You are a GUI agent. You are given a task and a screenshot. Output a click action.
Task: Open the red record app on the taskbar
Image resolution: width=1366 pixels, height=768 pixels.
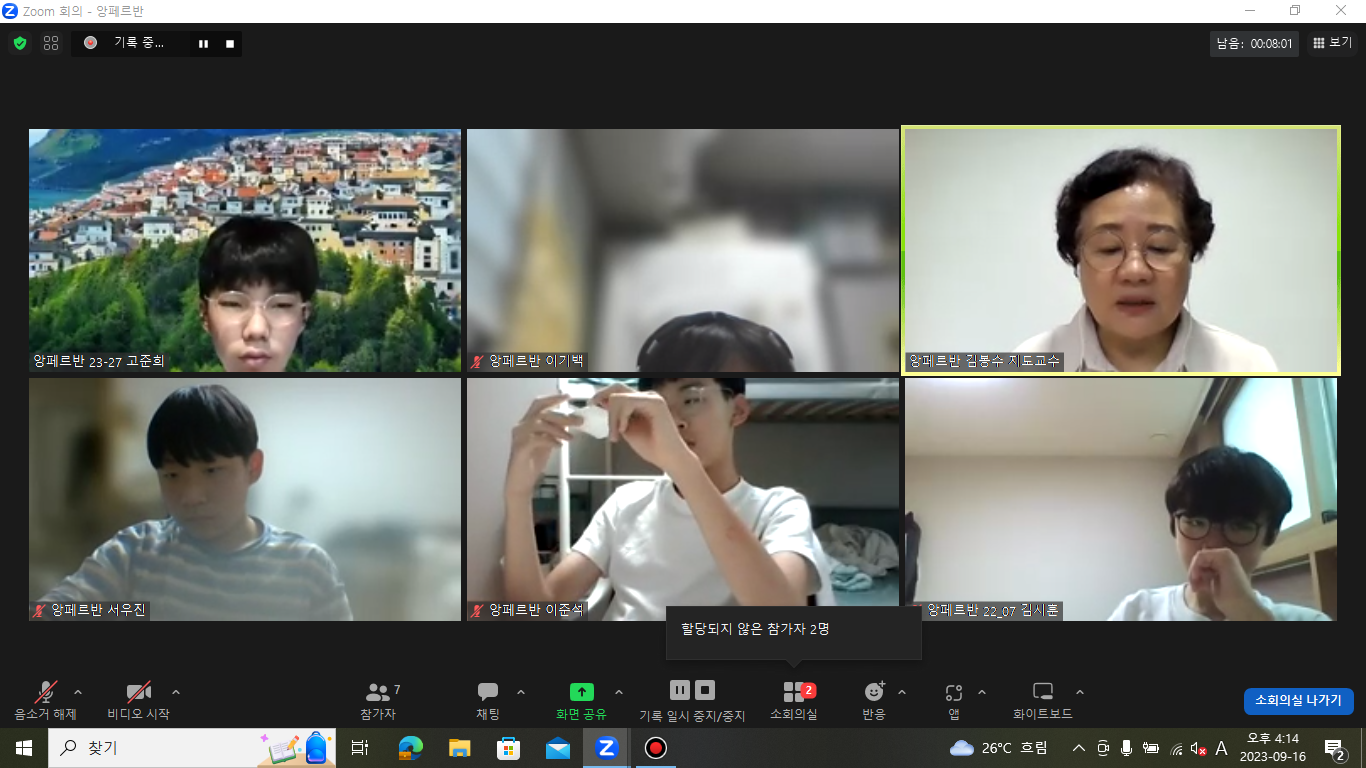point(655,748)
